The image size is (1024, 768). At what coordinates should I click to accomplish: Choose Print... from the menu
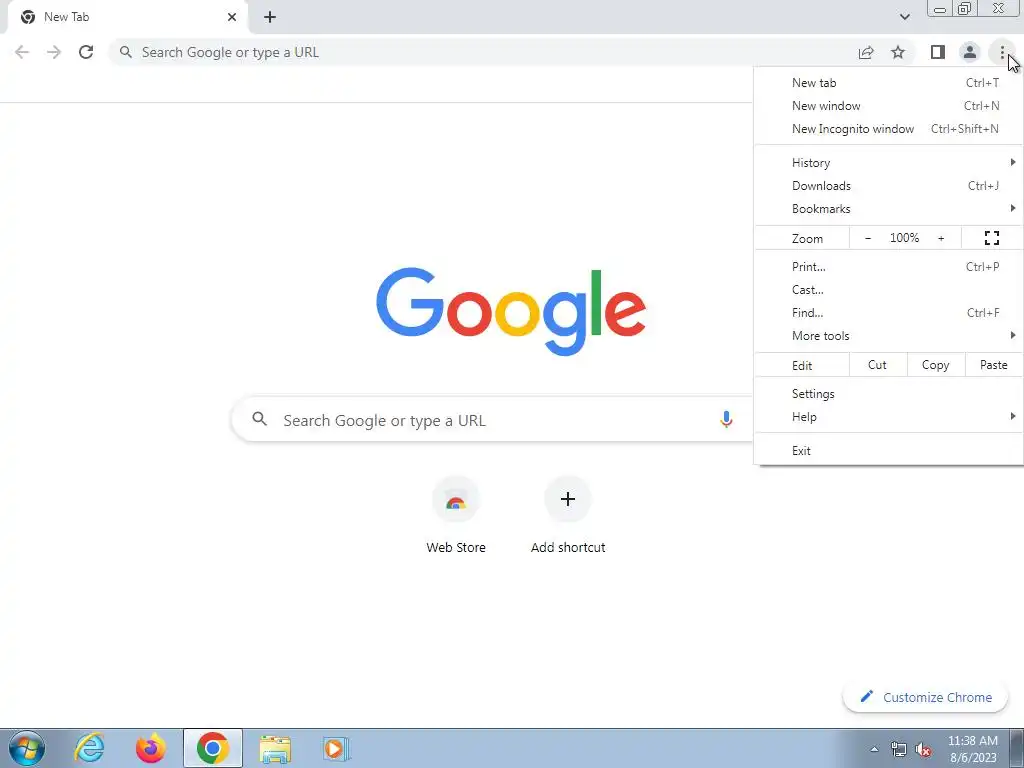click(x=888, y=266)
